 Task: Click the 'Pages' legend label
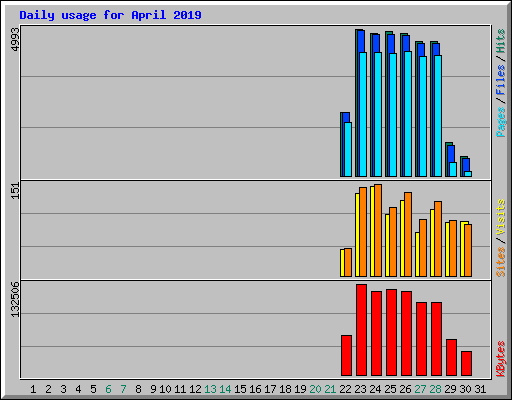coord(501,122)
